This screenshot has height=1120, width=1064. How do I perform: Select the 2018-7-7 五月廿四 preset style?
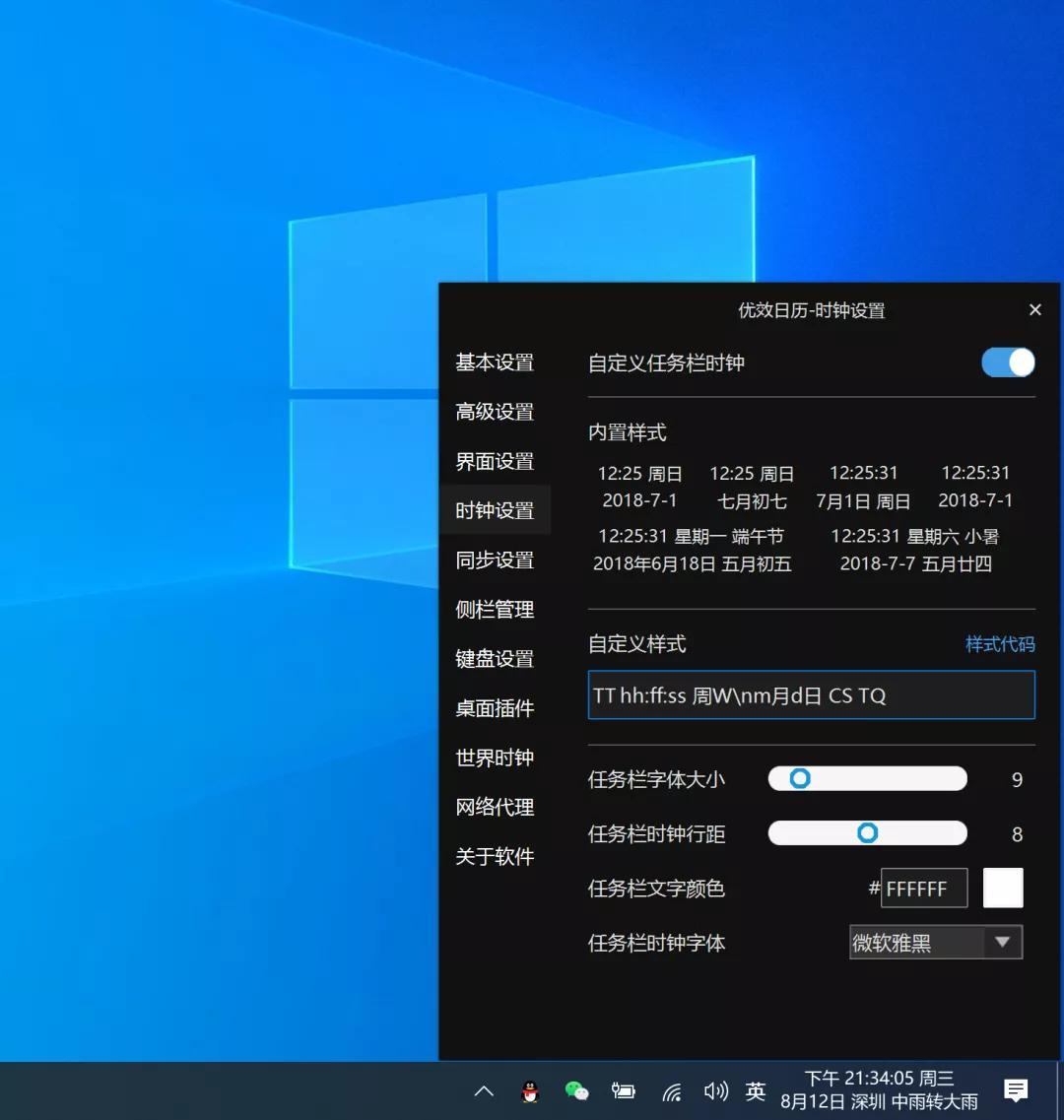click(x=915, y=550)
